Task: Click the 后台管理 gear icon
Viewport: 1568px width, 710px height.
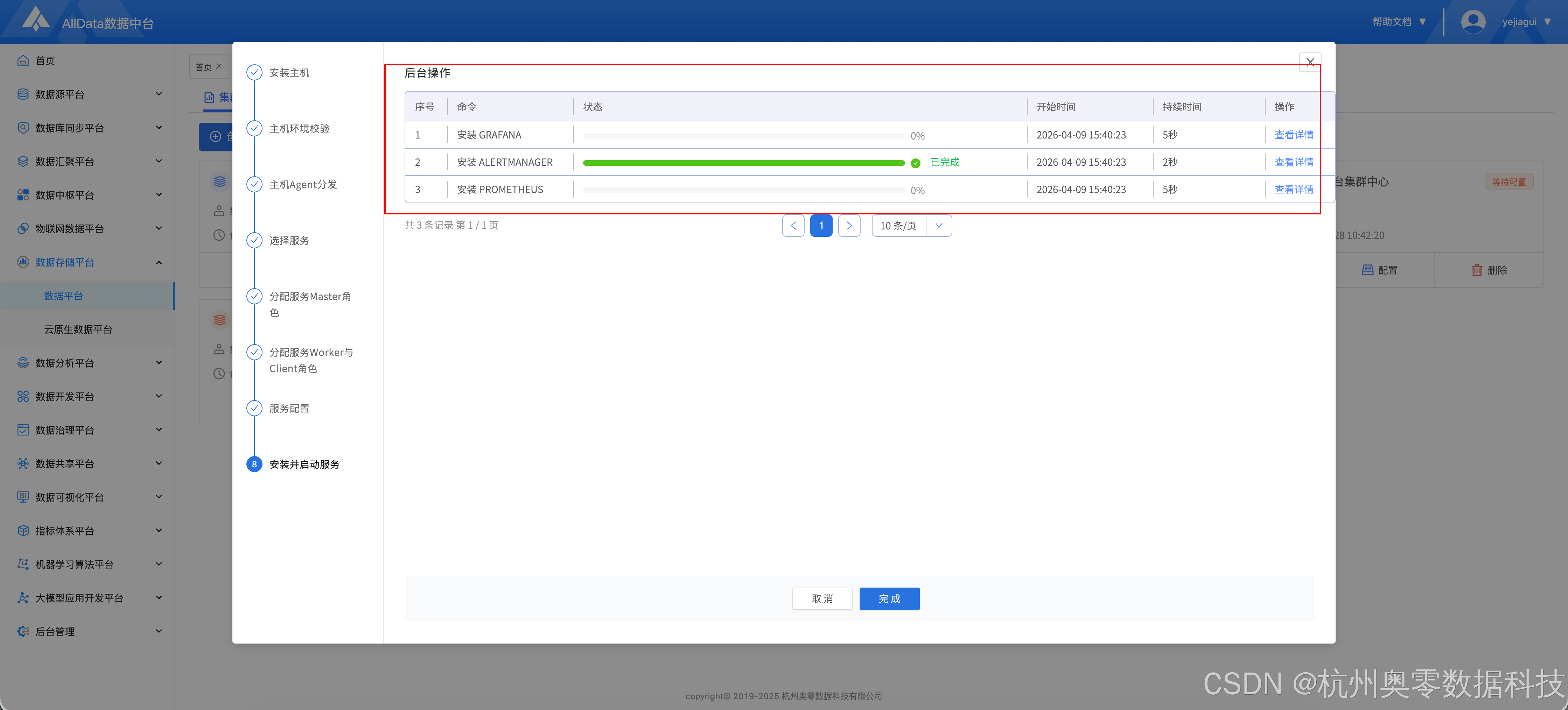Action: pos(23,632)
